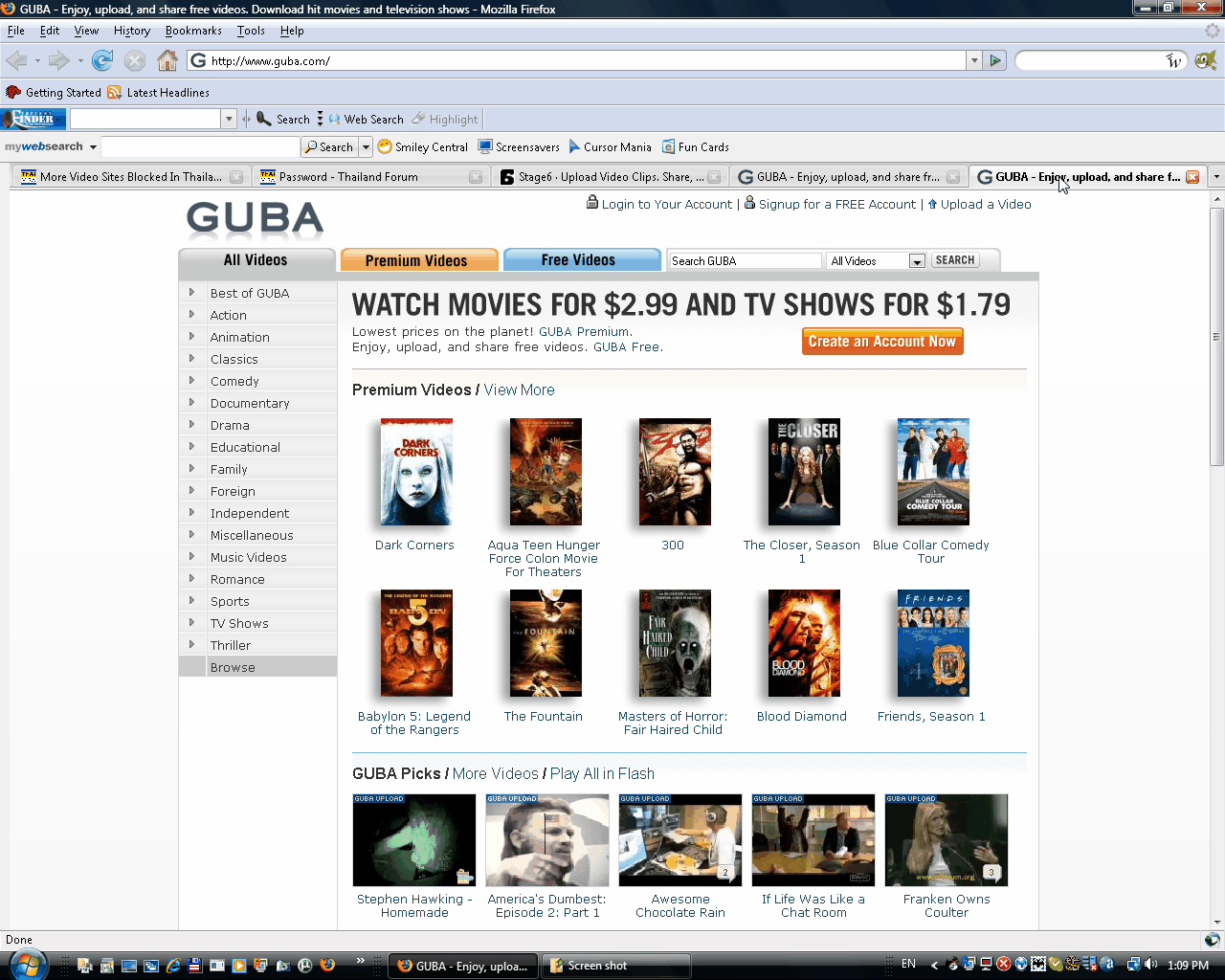Open the Blood Diamond movie poster
1225x980 pixels.
pos(804,643)
